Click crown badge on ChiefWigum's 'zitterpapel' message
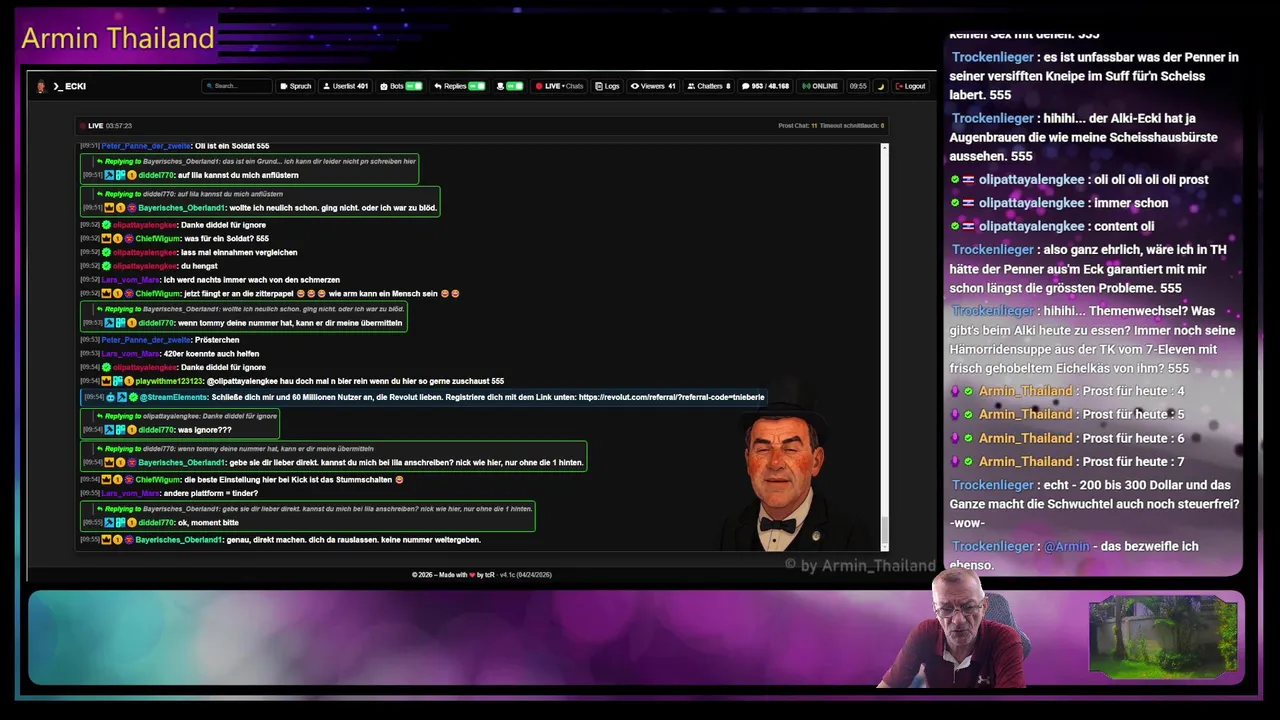The height and width of the screenshot is (720, 1280). [x=106, y=294]
